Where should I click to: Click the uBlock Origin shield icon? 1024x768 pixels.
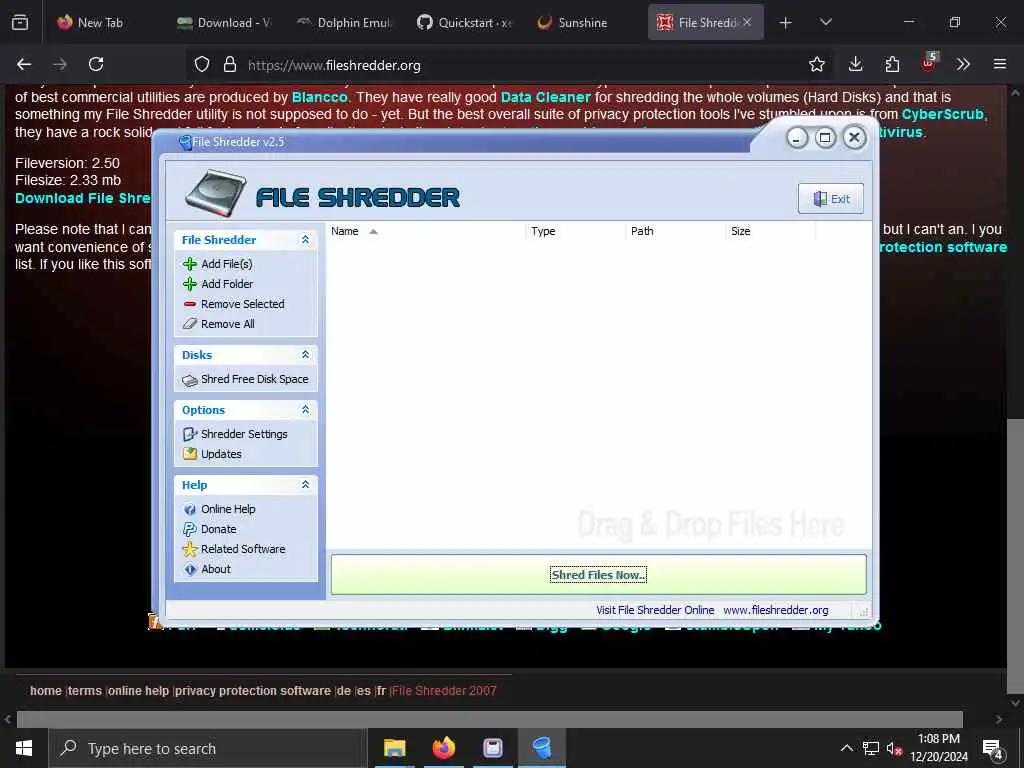(x=929, y=63)
